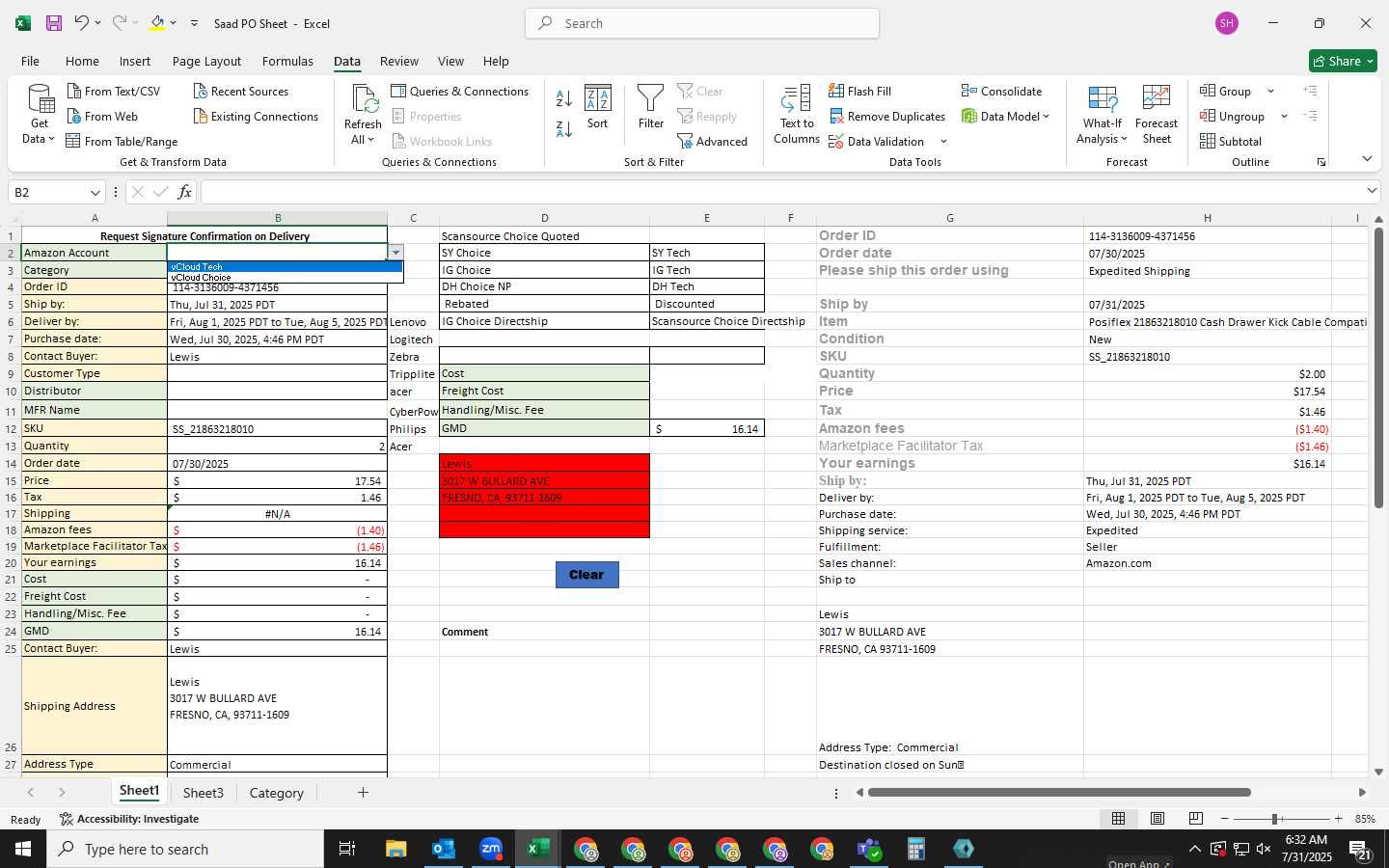Toggle the Filter funnel

pos(651,107)
